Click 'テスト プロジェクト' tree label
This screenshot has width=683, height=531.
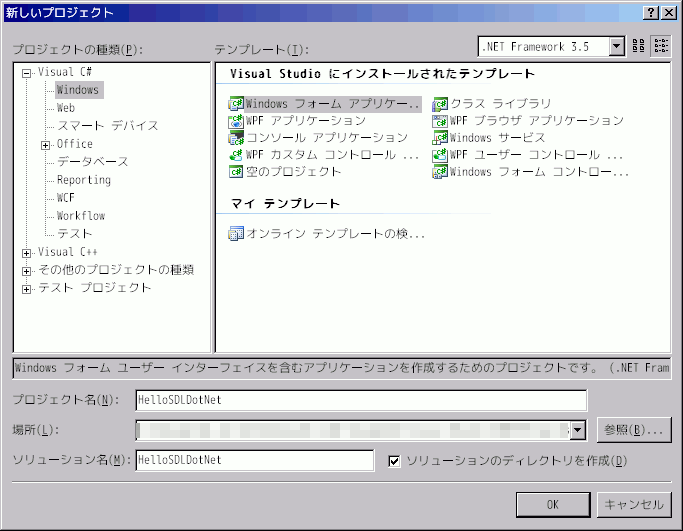(x=95, y=287)
